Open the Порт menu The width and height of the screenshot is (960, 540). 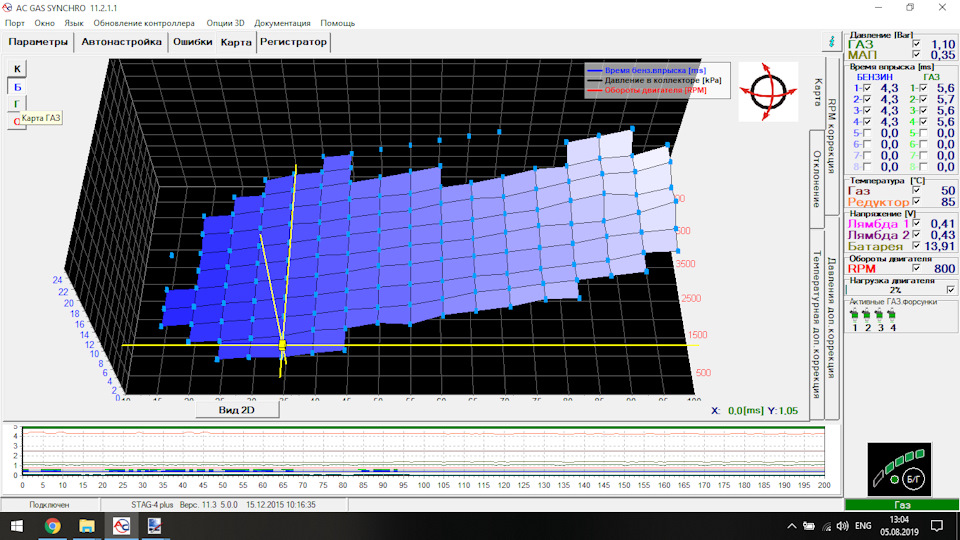click(x=15, y=23)
